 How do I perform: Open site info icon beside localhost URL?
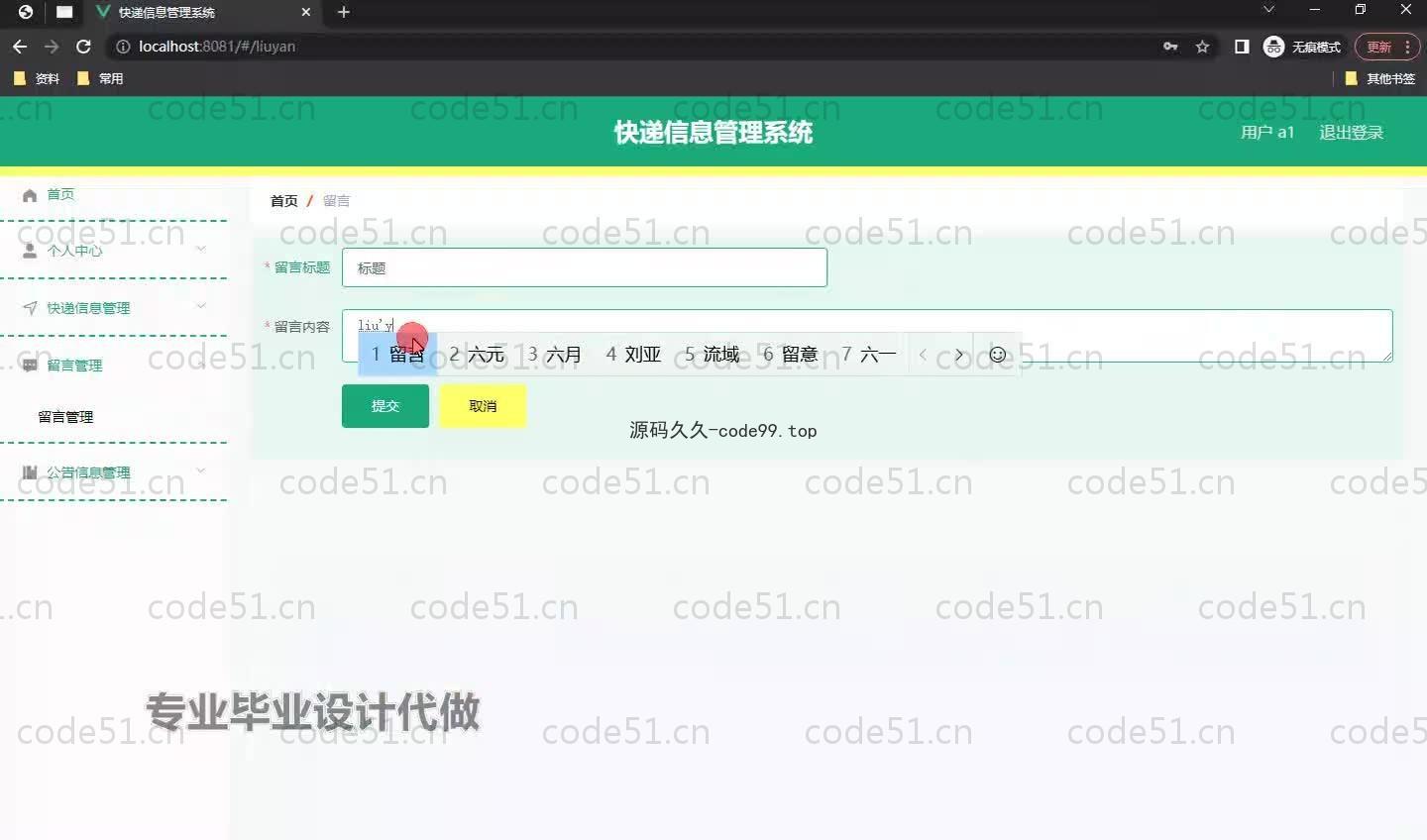(x=123, y=47)
